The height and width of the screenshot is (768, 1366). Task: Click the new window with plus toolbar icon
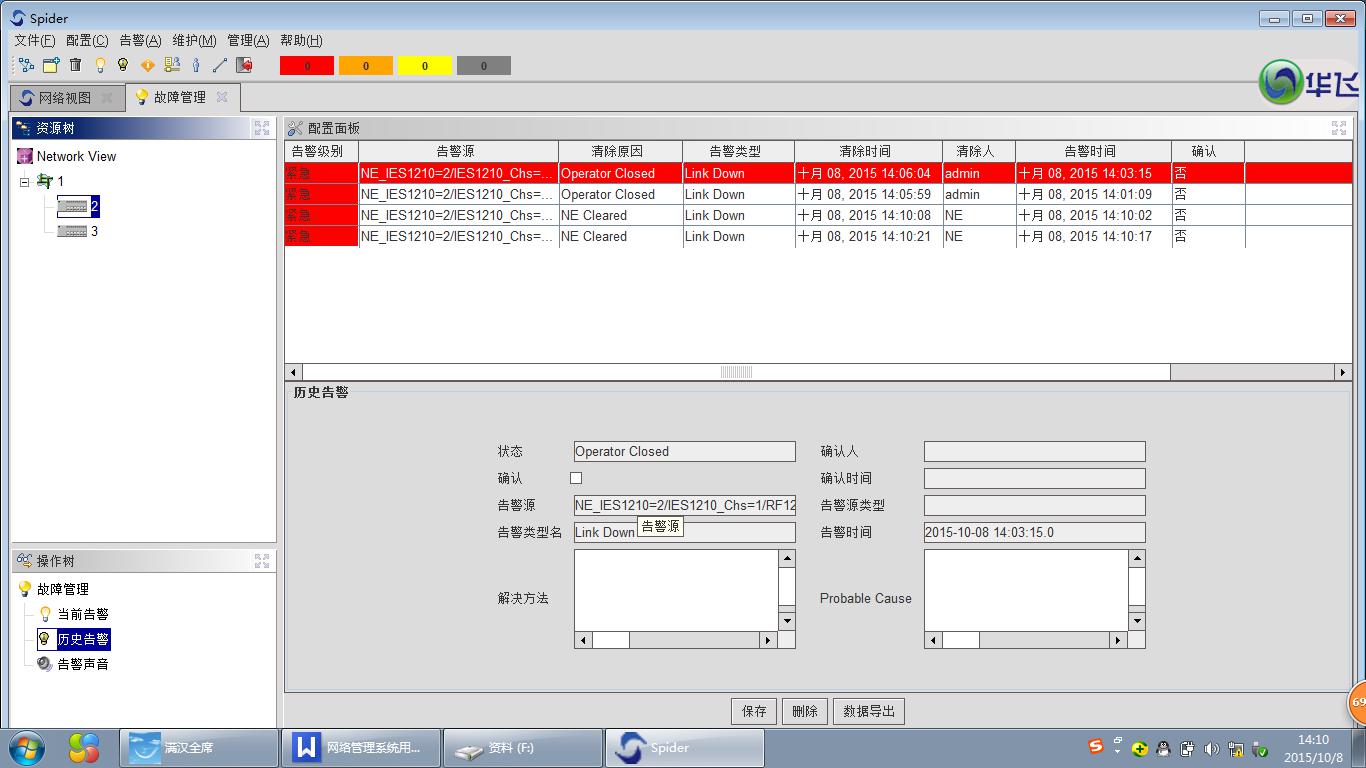pos(51,65)
